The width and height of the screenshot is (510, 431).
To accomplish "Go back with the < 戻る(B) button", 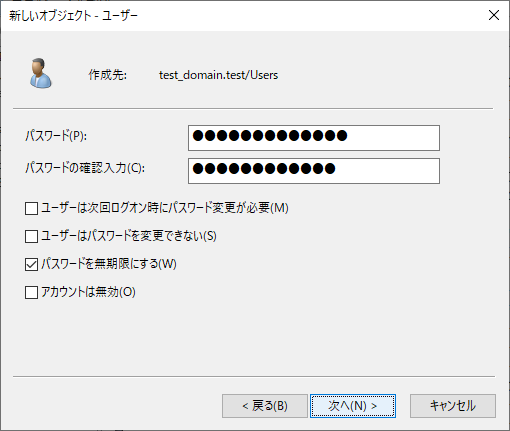I will pyautogui.click(x=265, y=406).
